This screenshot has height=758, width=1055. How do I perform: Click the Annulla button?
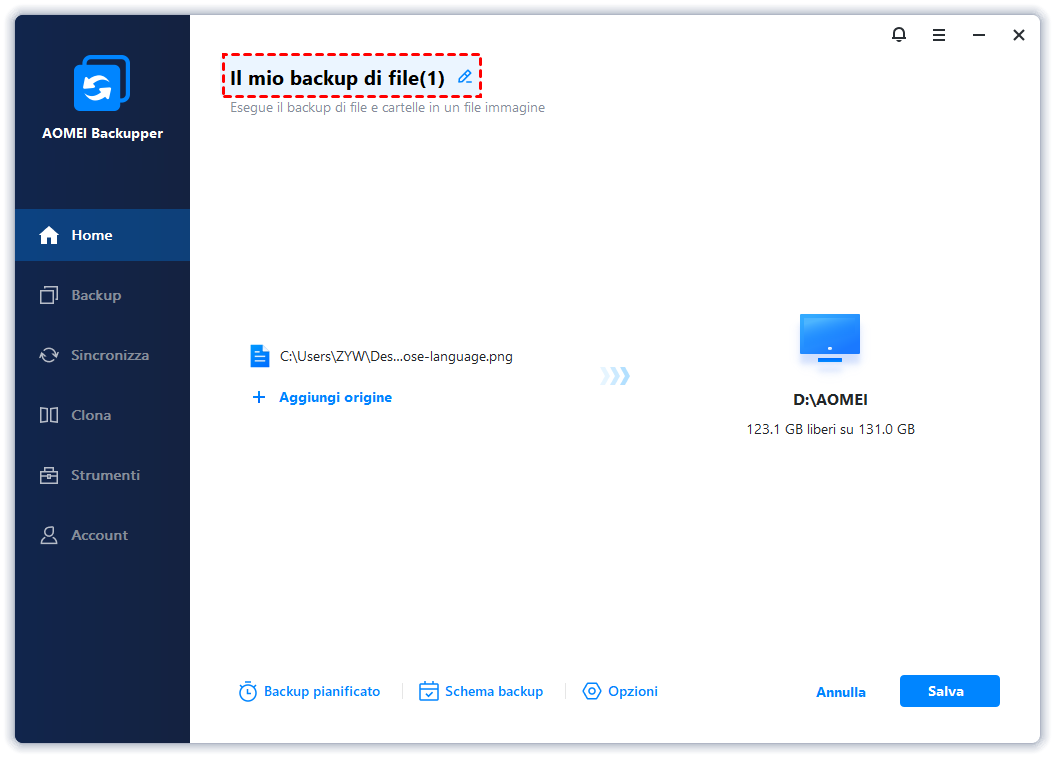840,692
